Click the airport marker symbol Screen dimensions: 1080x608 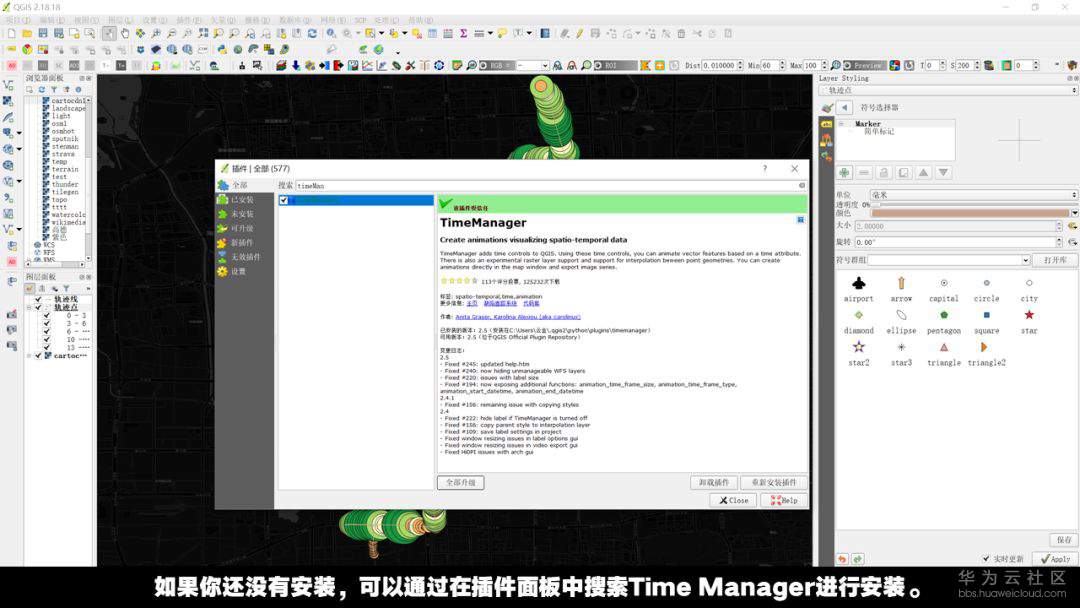pyautogui.click(x=858, y=288)
